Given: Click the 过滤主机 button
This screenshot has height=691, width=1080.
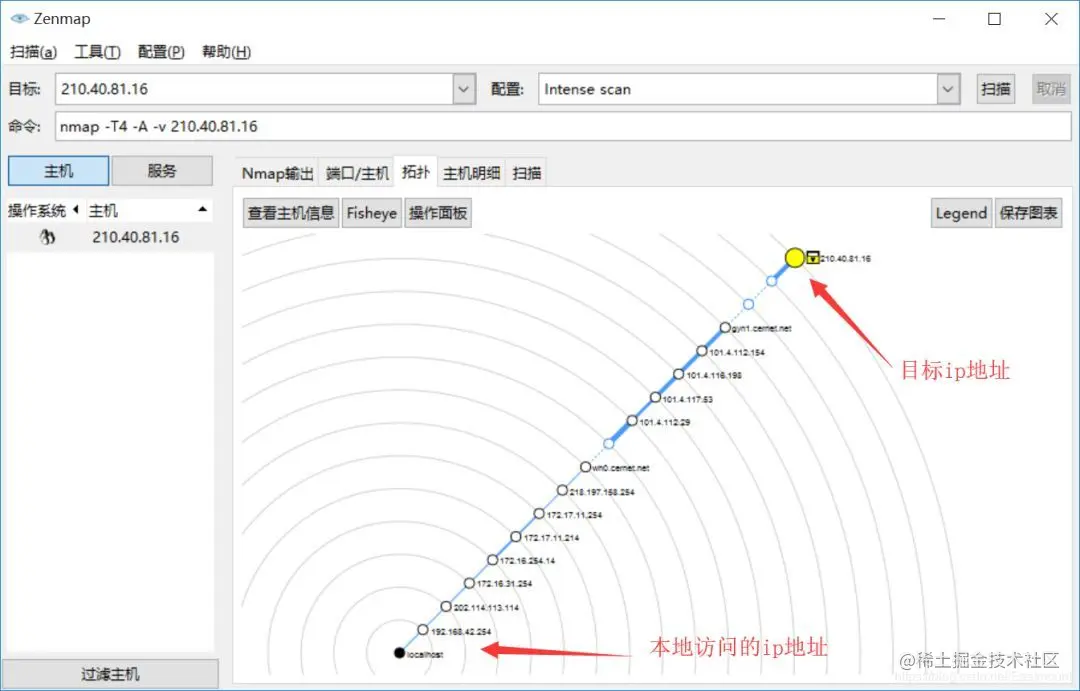Looking at the screenshot, I should 110,672.
